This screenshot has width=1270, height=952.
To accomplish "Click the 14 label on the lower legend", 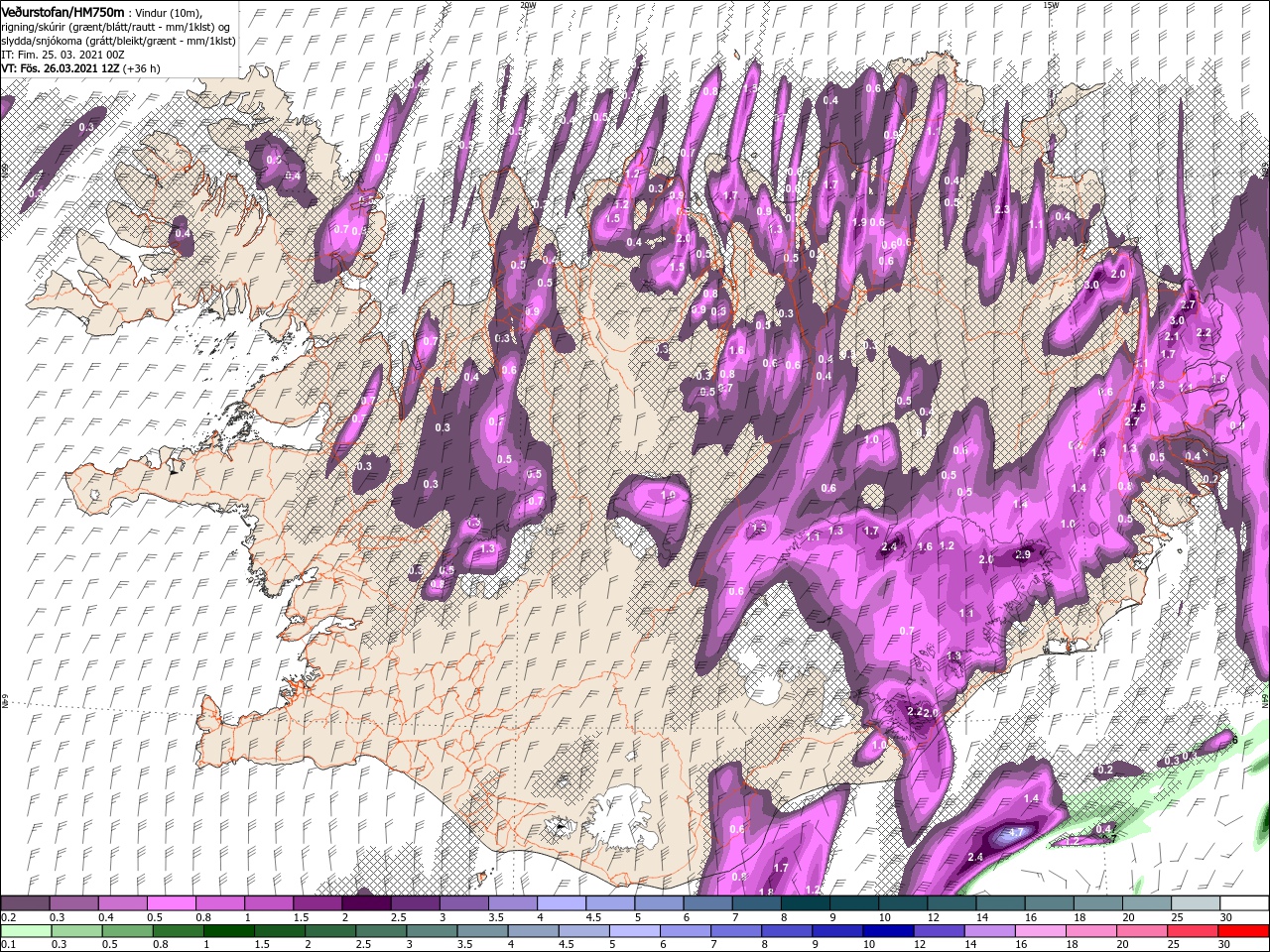I will click(973, 945).
